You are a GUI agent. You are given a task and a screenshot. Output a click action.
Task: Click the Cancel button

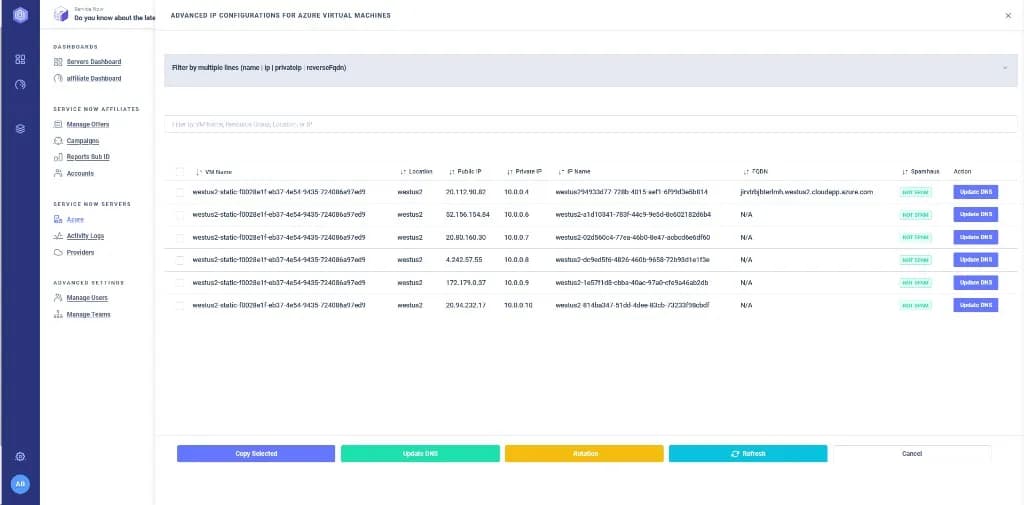[912, 453]
